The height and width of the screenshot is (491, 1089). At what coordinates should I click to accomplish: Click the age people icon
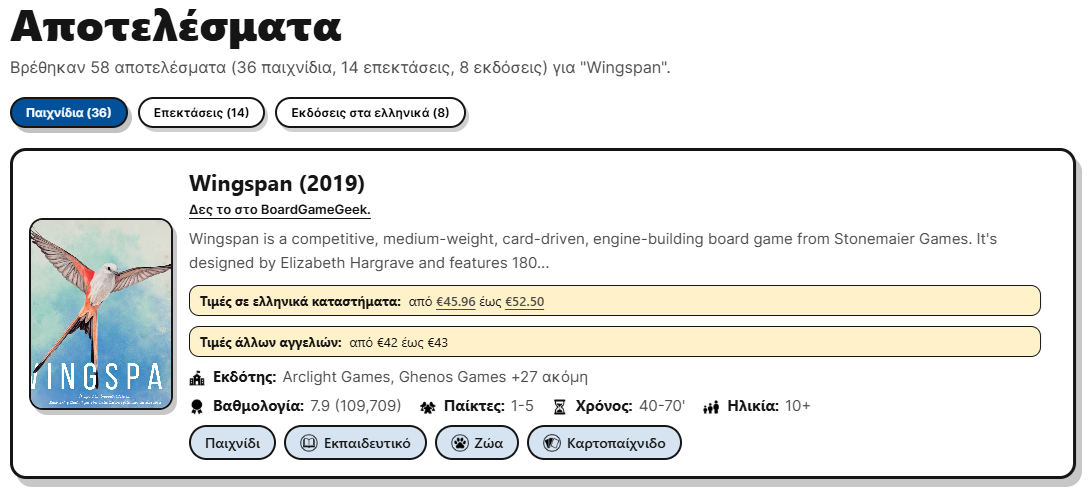pos(711,406)
